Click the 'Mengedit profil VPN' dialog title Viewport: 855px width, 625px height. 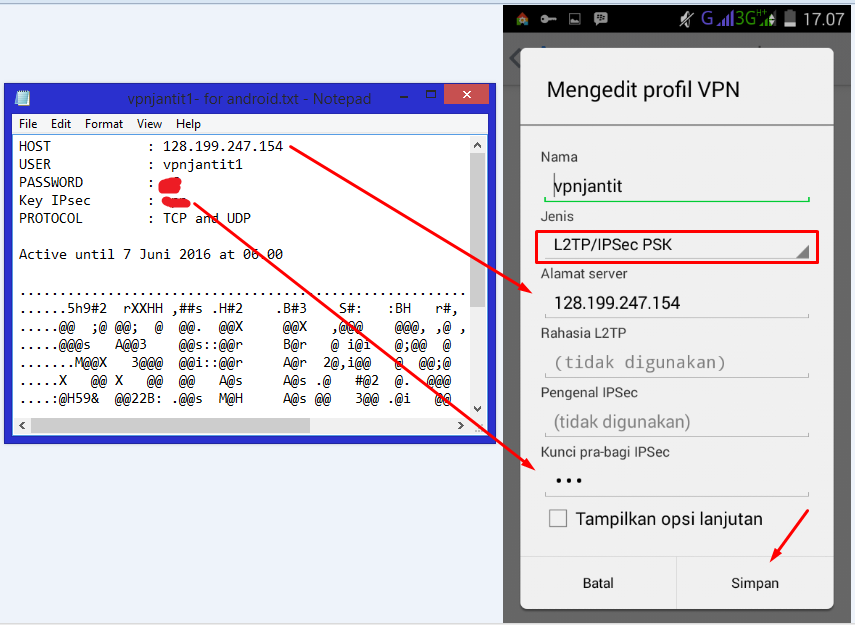(643, 89)
